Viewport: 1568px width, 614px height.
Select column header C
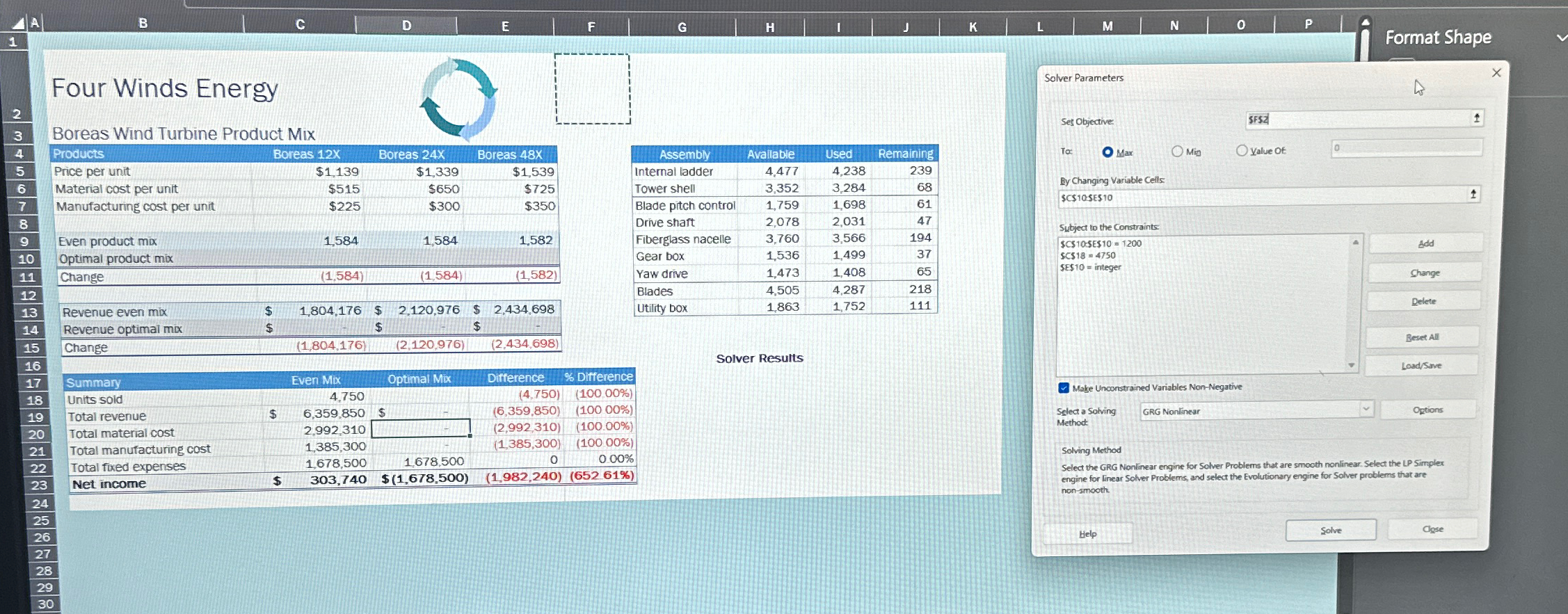pos(300,24)
